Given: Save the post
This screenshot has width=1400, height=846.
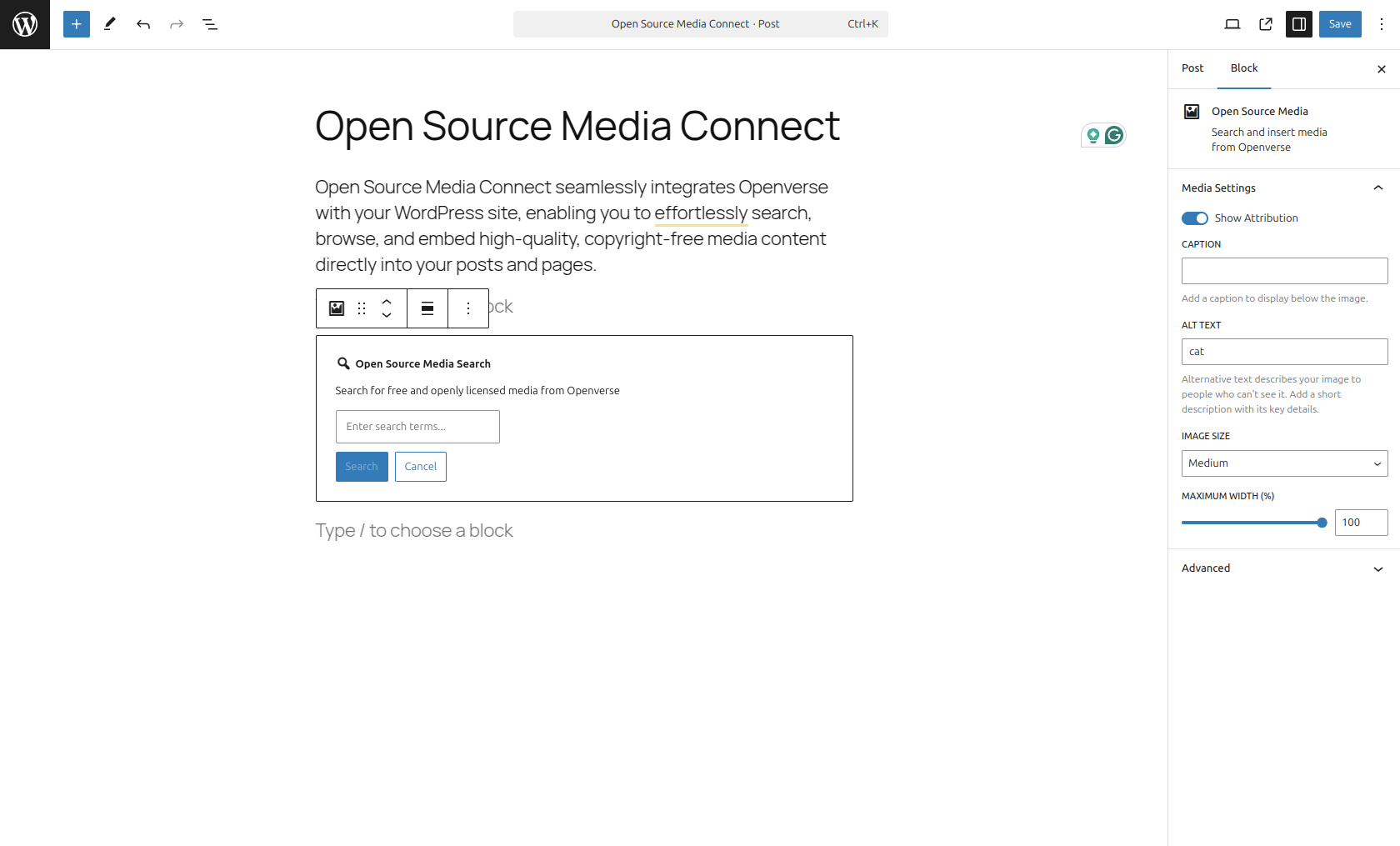Looking at the screenshot, I should (1340, 24).
